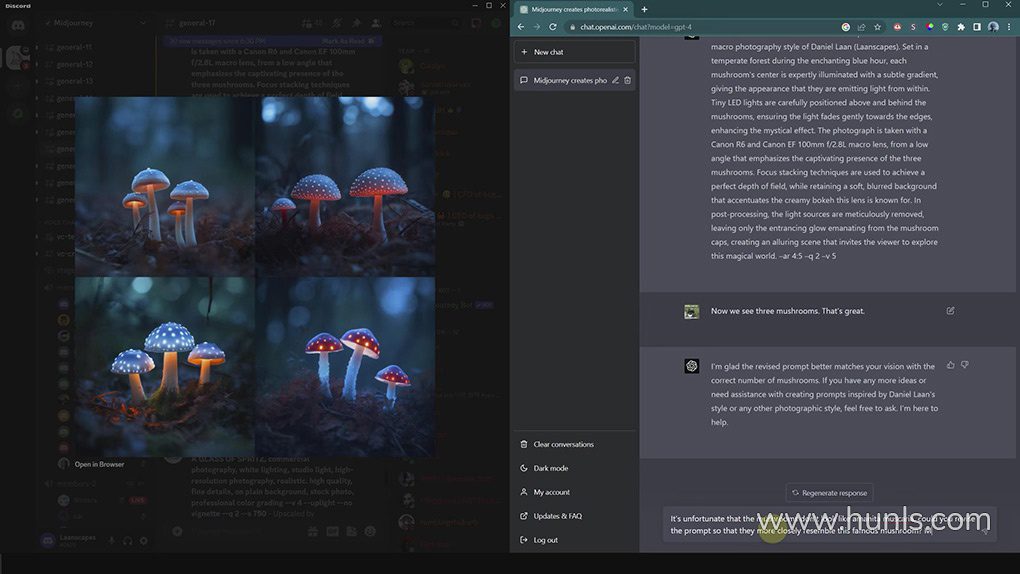Give thumbs up to the ChatGPT reply
Viewport: 1020px width, 574px height.
(950, 365)
